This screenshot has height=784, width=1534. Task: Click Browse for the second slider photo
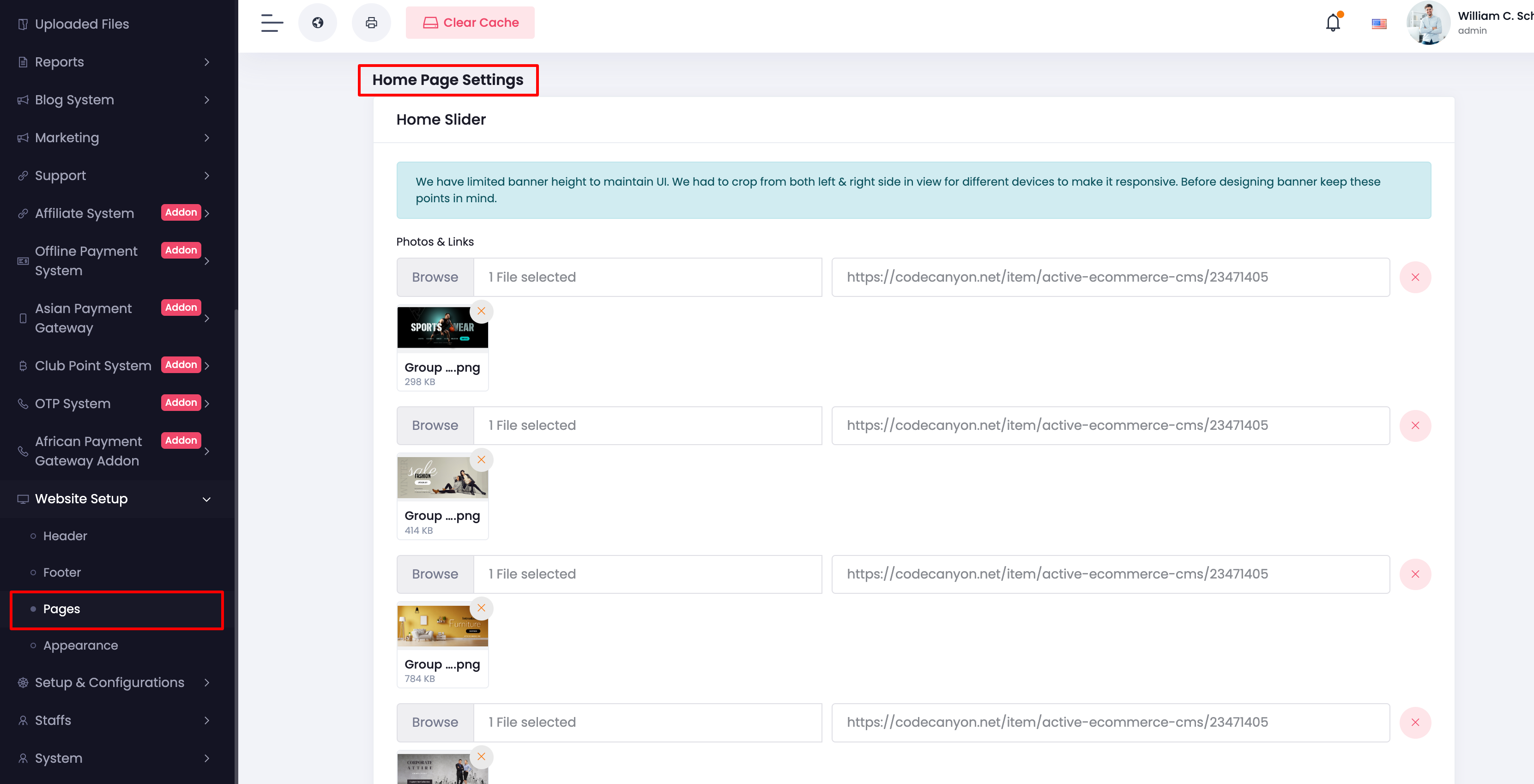coord(435,425)
